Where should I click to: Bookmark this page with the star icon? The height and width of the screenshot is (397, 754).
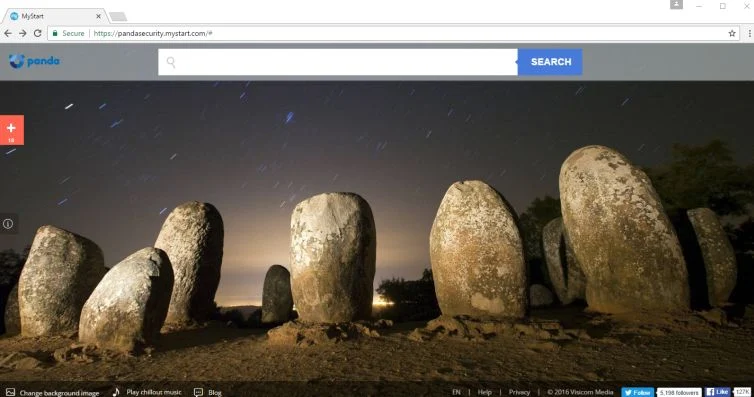click(732, 33)
